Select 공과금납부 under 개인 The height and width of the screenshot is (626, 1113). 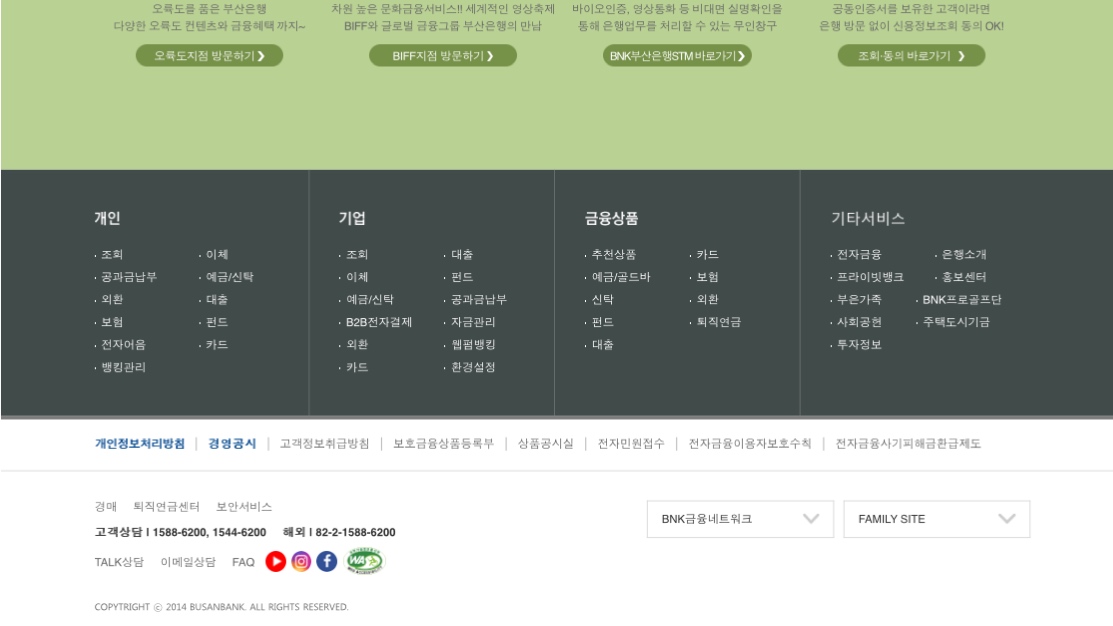(128, 277)
